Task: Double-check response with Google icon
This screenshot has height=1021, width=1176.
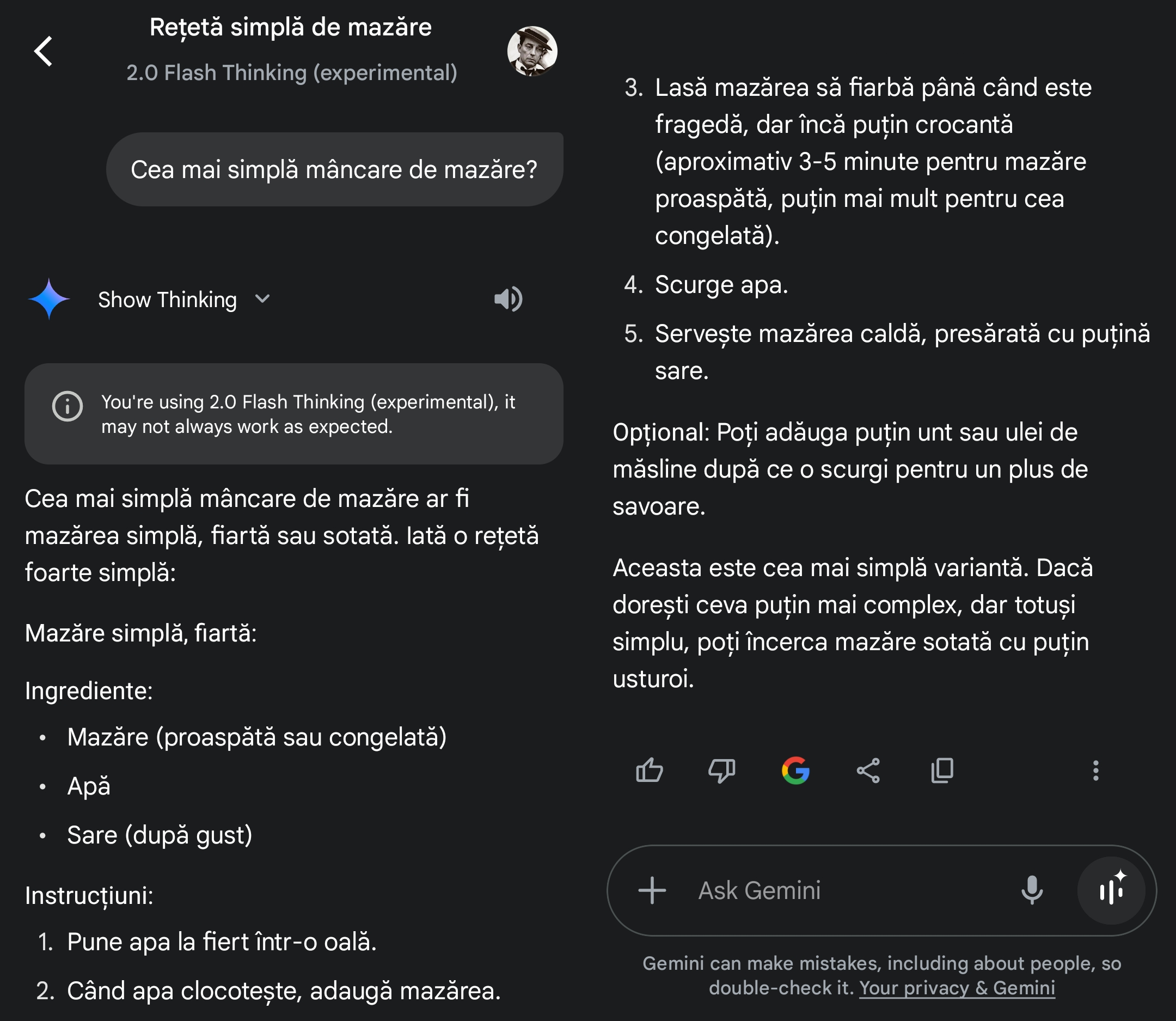Action: (795, 771)
